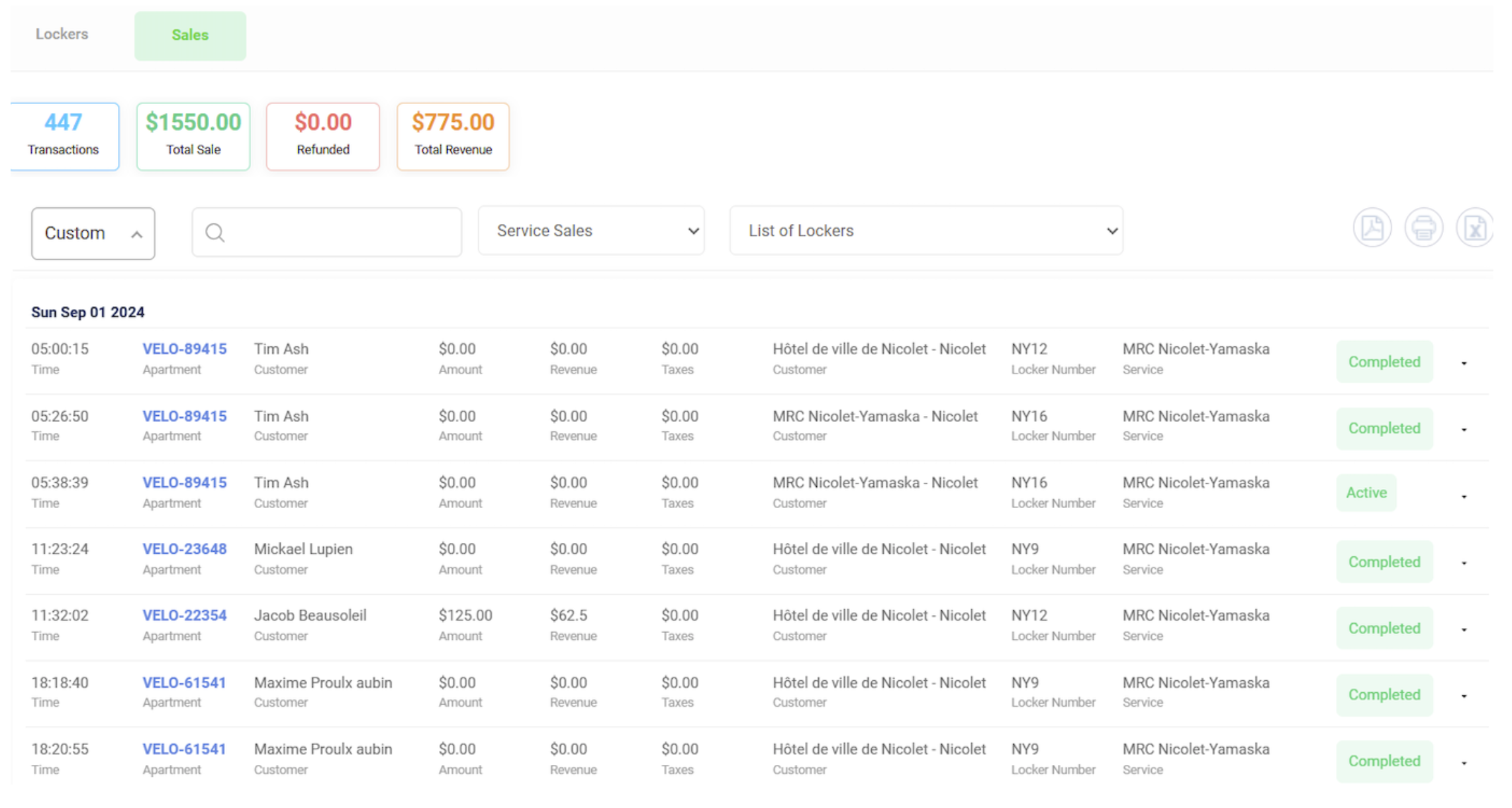Click the $775.00 Total Revenue card
This screenshot has height=808, width=1512.
click(453, 136)
